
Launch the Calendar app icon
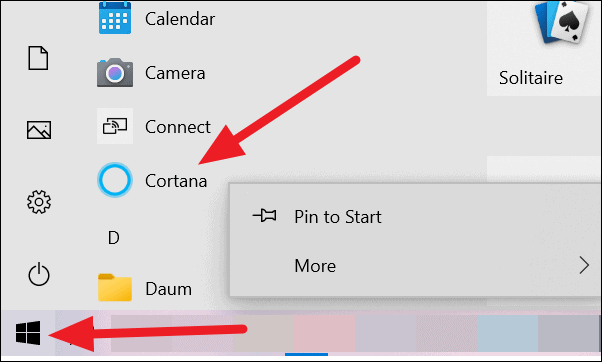115,18
